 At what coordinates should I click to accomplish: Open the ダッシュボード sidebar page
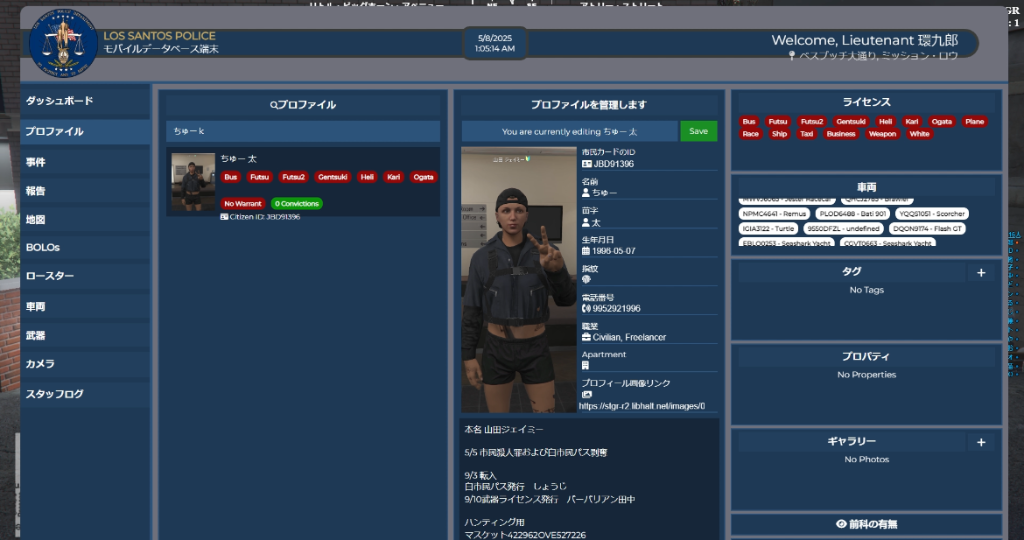coord(85,101)
